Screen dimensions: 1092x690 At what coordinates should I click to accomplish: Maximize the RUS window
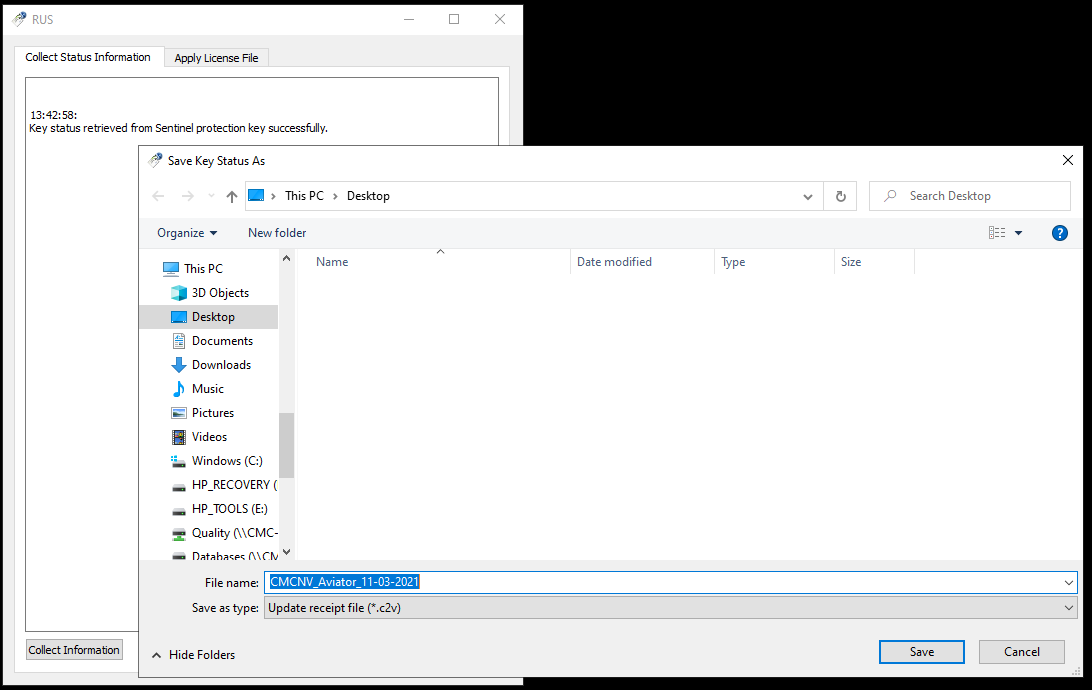pos(454,19)
